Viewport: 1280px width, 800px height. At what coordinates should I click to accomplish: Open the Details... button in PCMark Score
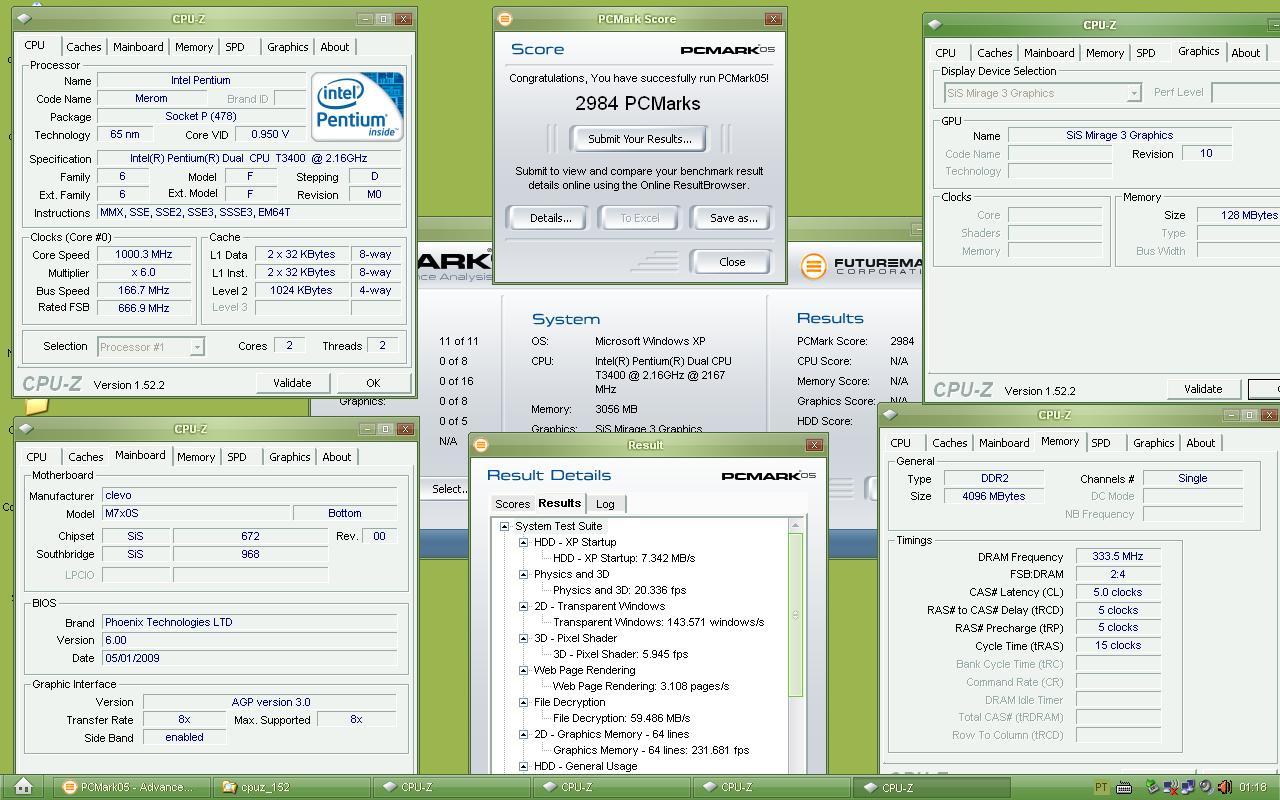[550, 218]
